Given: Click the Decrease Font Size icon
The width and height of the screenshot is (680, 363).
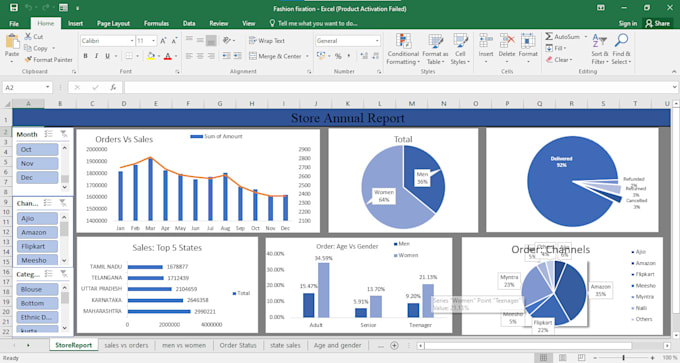Looking at the screenshot, I should pyautogui.click(x=174, y=41).
